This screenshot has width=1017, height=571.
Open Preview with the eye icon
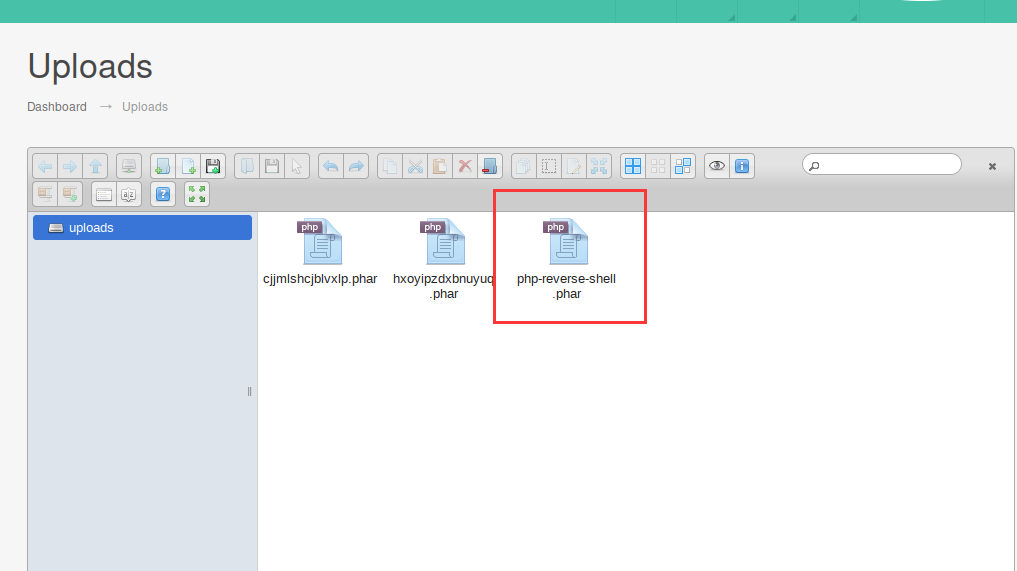pos(717,166)
